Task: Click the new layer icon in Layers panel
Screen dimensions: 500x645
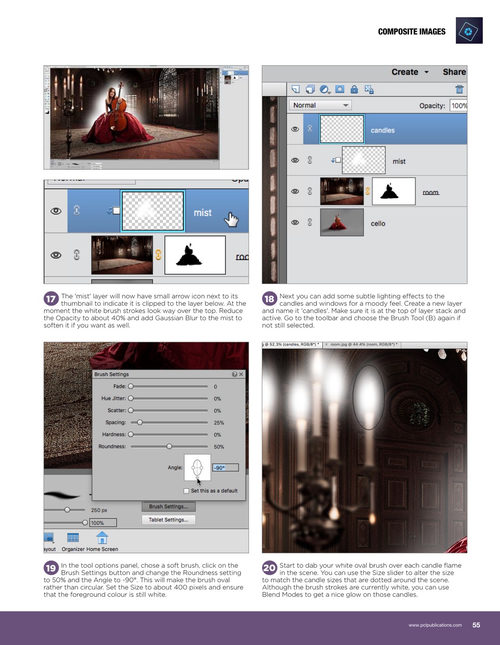Action: (296, 89)
